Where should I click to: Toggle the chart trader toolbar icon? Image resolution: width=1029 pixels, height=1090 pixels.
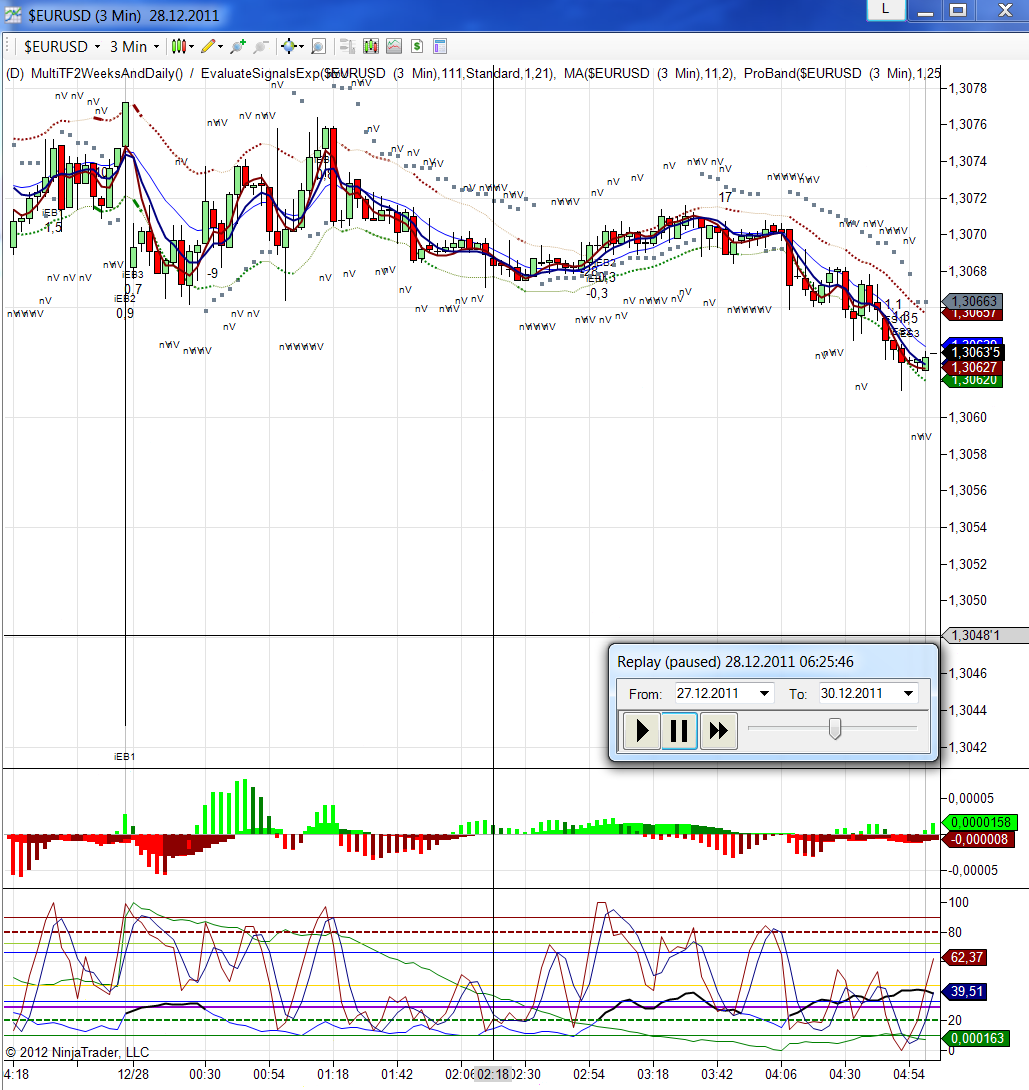(347, 47)
